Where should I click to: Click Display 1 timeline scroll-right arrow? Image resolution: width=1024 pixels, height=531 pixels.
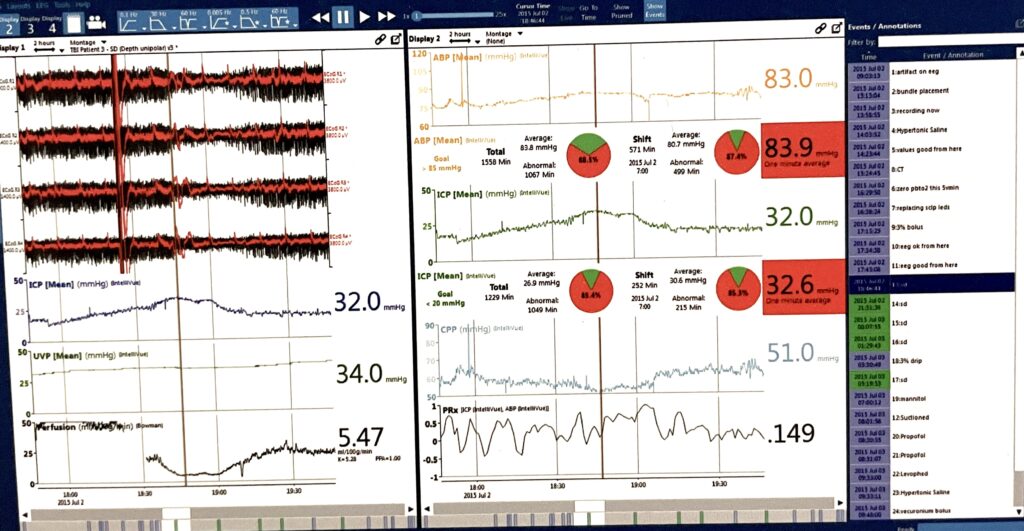point(409,508)
